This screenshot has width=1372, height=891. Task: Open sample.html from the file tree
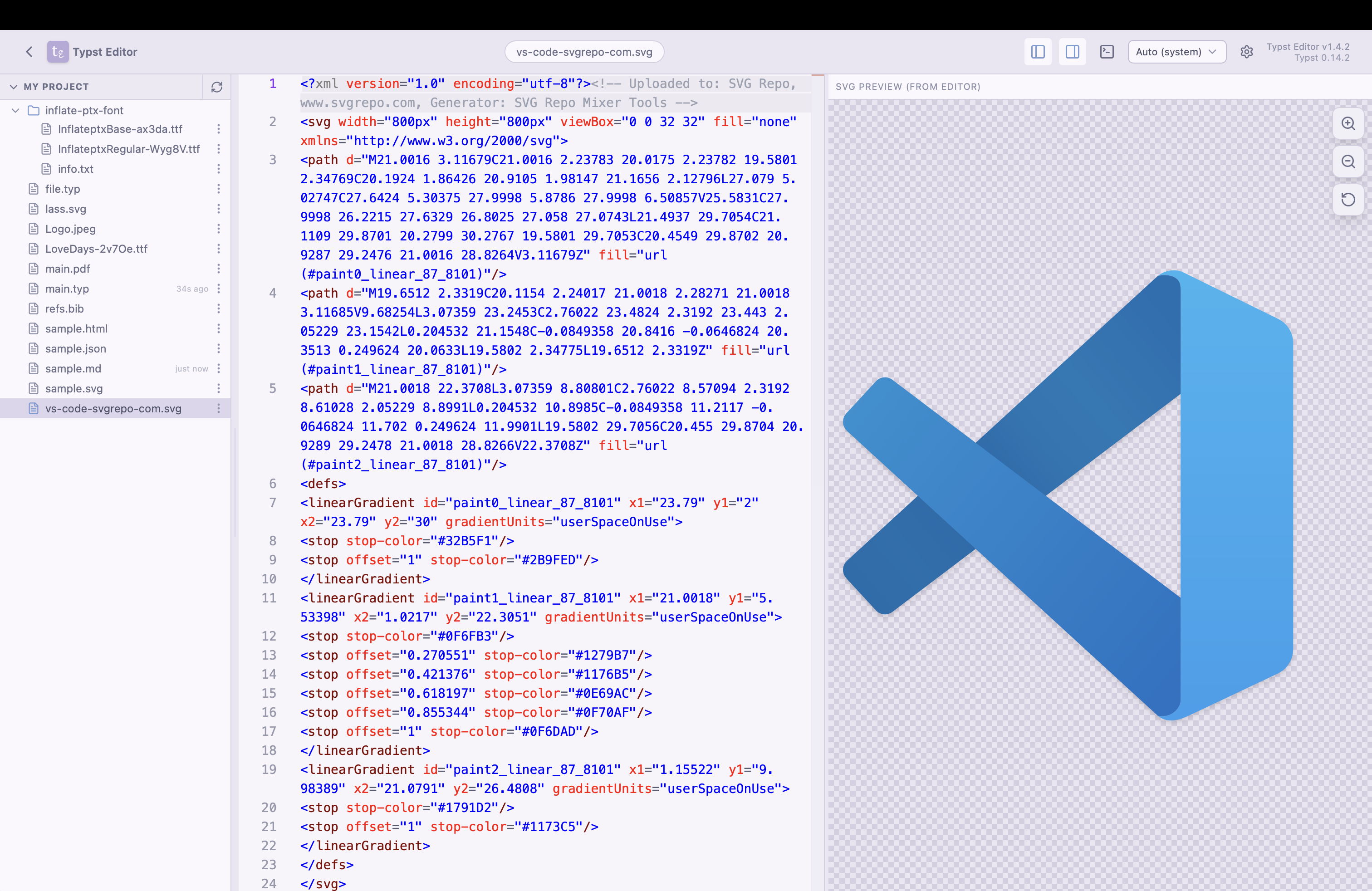click(77, 328)
